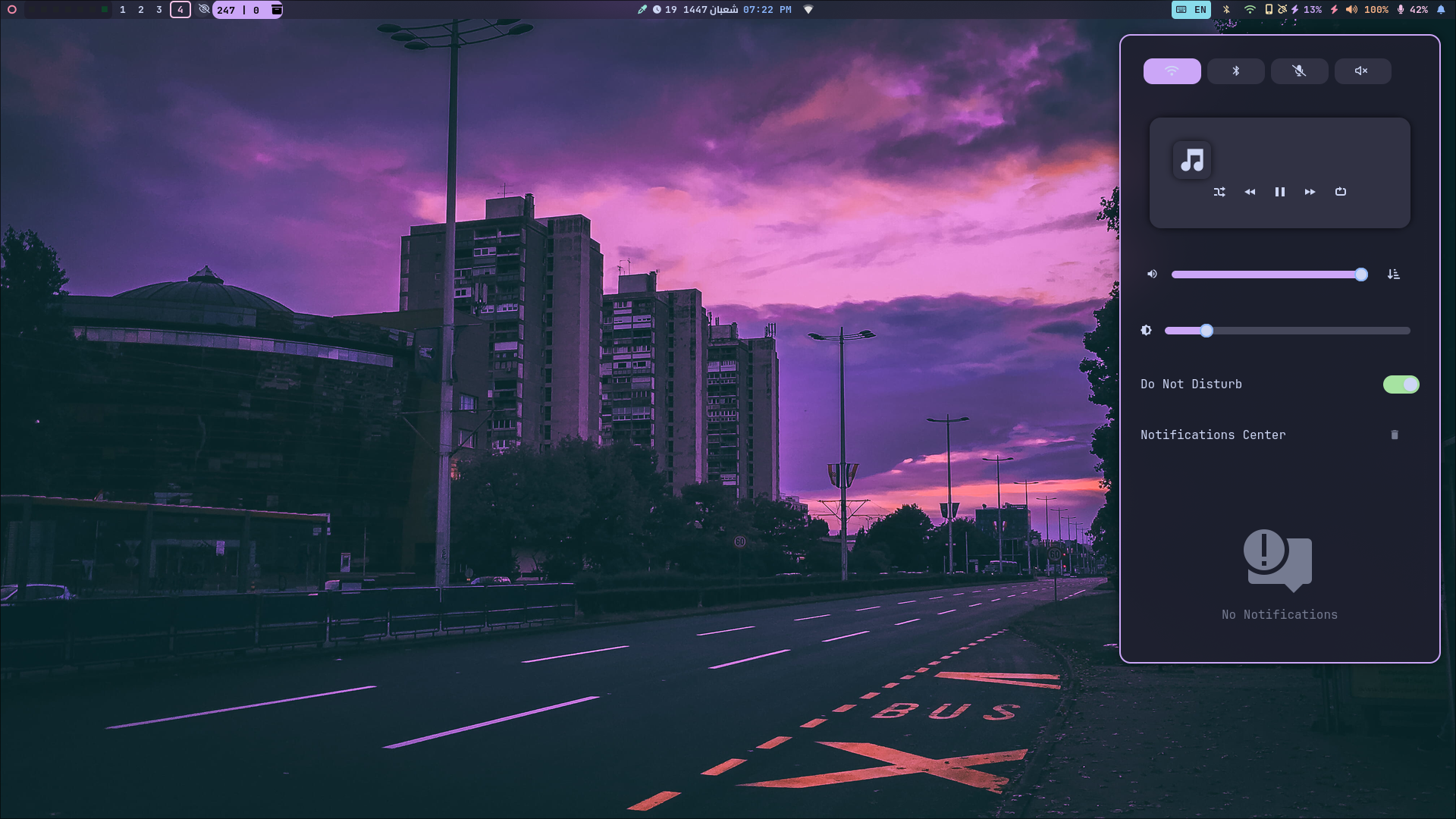The image size is (1456, 819).
Task: Click the bell icon in the top bar
Action: coord(1442,10)
